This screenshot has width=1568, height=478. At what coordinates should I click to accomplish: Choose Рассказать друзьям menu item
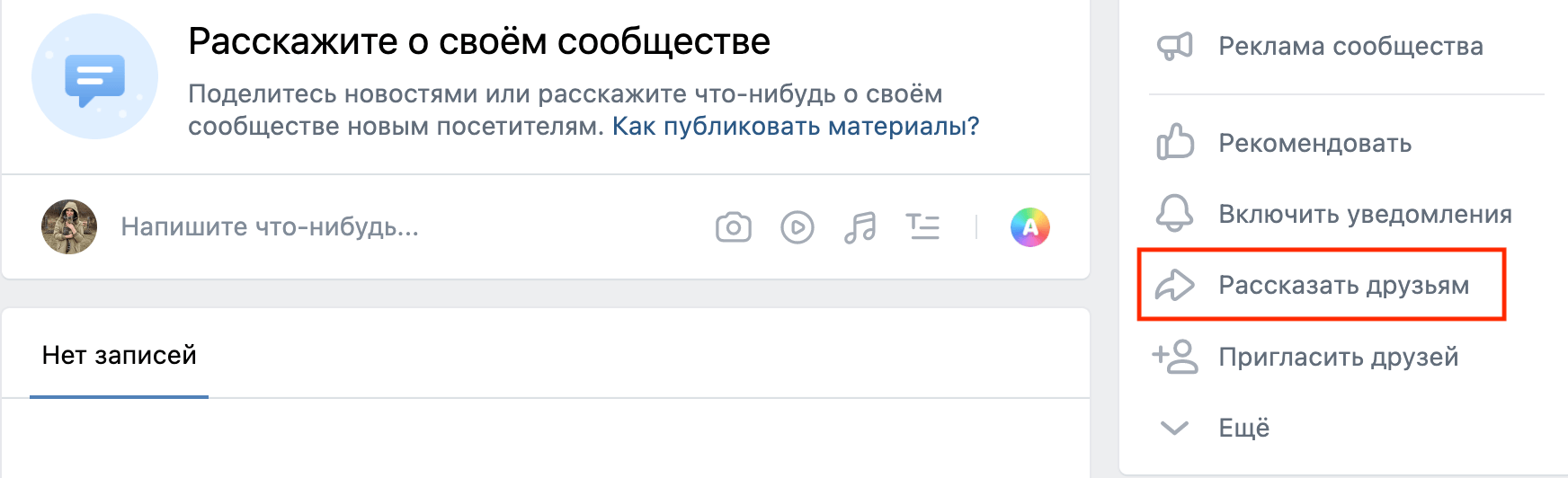point(1343,286)
